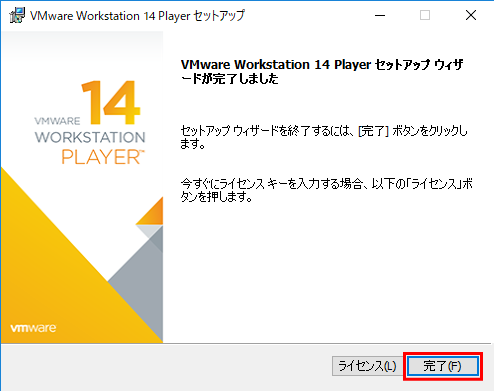Click the small VMWARE text beside the 14
494x391 pixels.
click(57, 121)
